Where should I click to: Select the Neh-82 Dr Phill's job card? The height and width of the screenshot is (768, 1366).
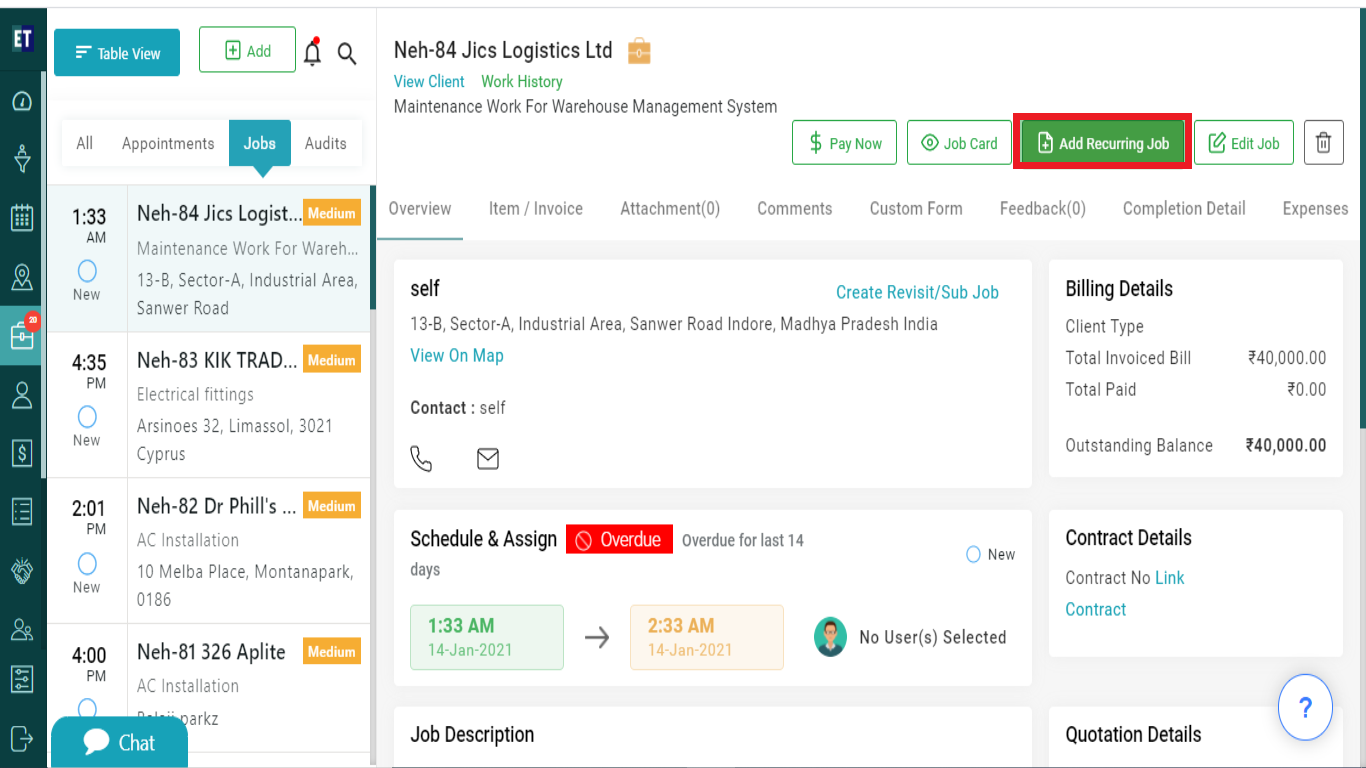[x=209, y=551]
